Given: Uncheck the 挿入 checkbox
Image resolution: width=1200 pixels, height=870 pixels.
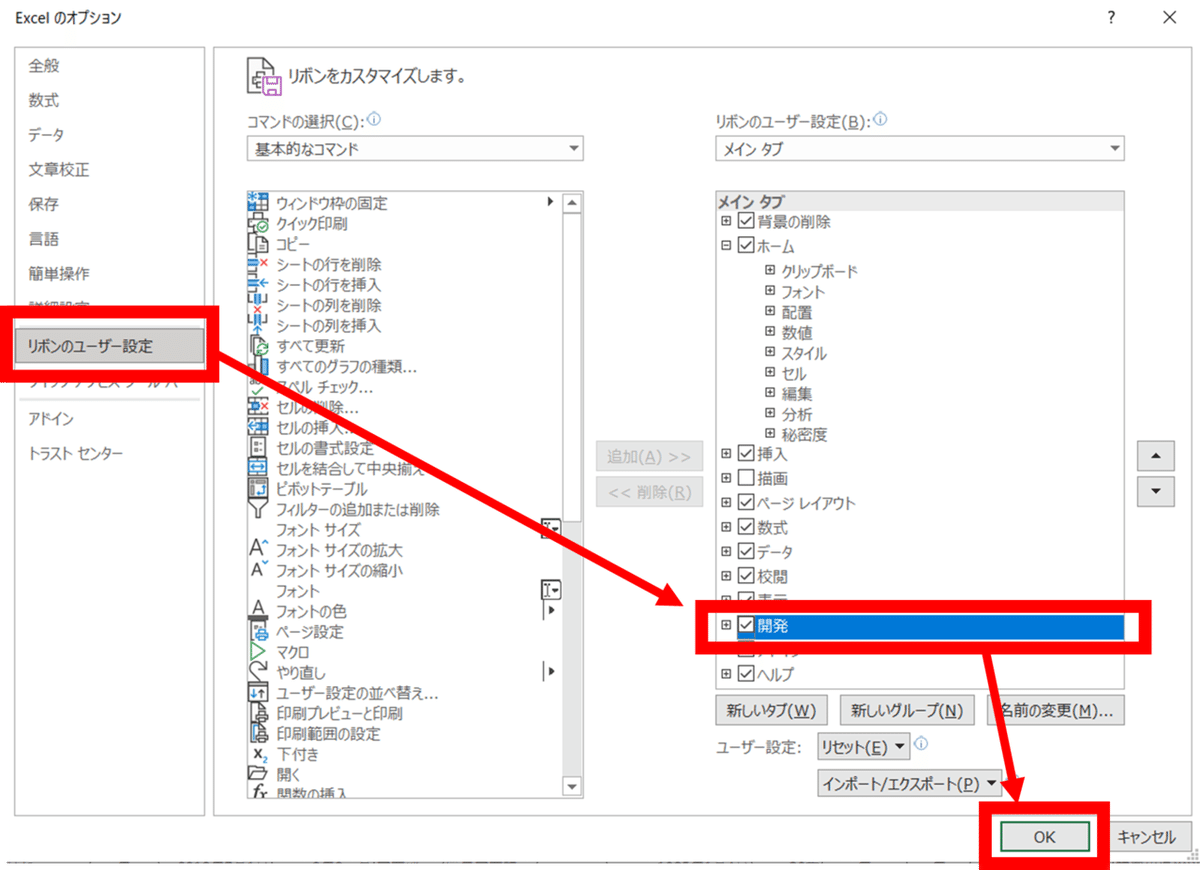Looking at the screenshot, I should (746, 454).
